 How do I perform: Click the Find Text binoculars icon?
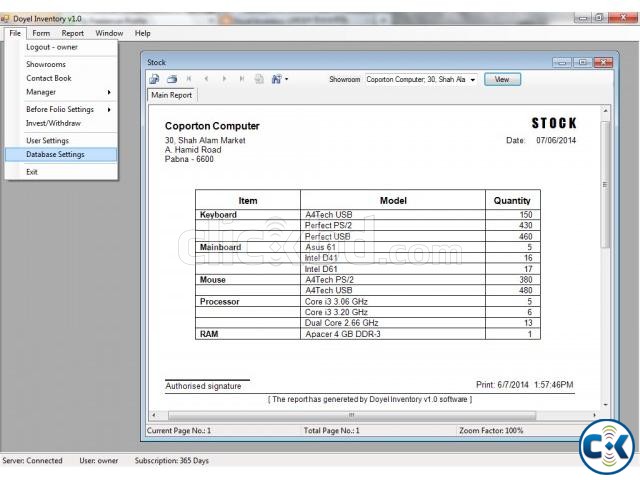tap(276, 79)
